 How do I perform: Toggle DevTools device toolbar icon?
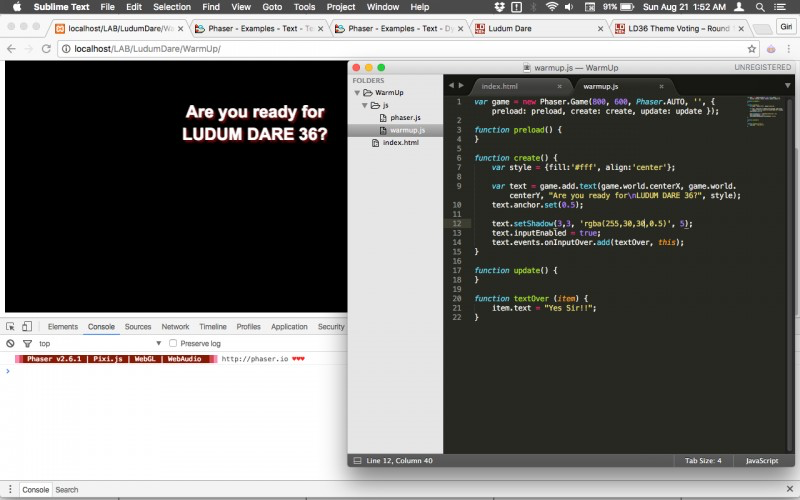point(27,327)
